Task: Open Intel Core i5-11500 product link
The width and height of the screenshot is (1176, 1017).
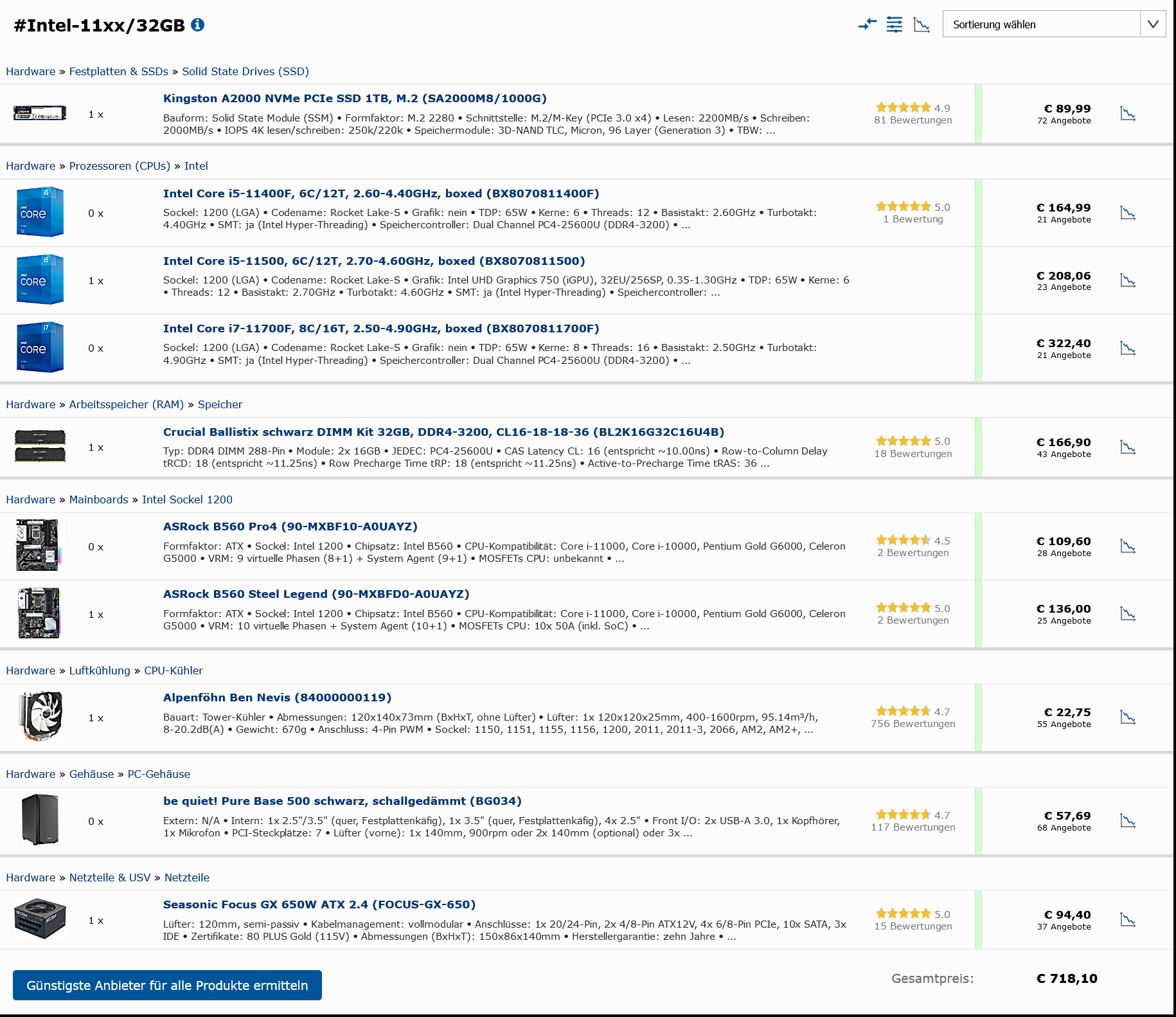Action: coord(374,261)
